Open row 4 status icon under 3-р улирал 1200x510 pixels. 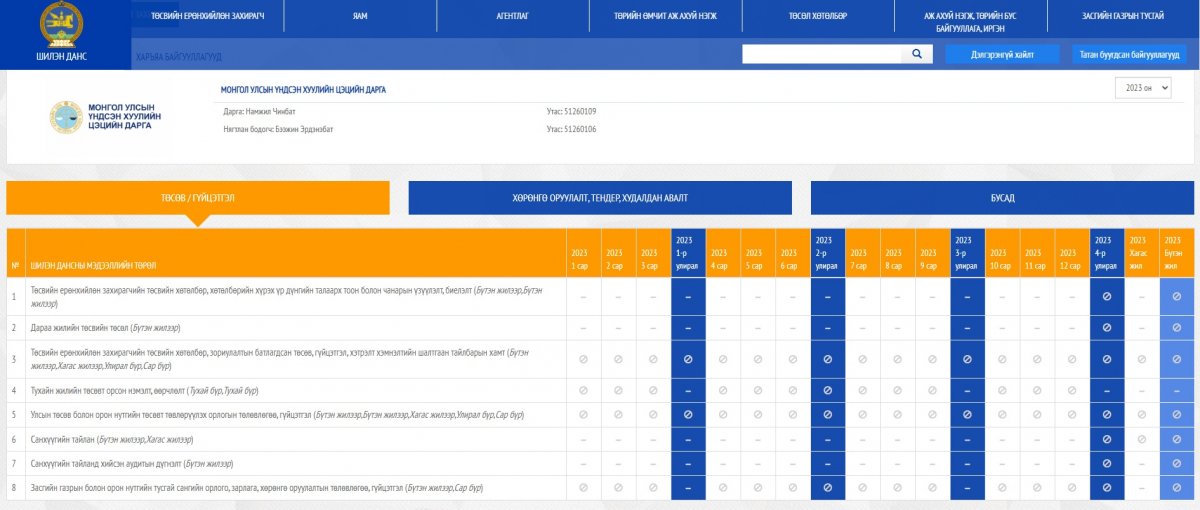[967, 389]
